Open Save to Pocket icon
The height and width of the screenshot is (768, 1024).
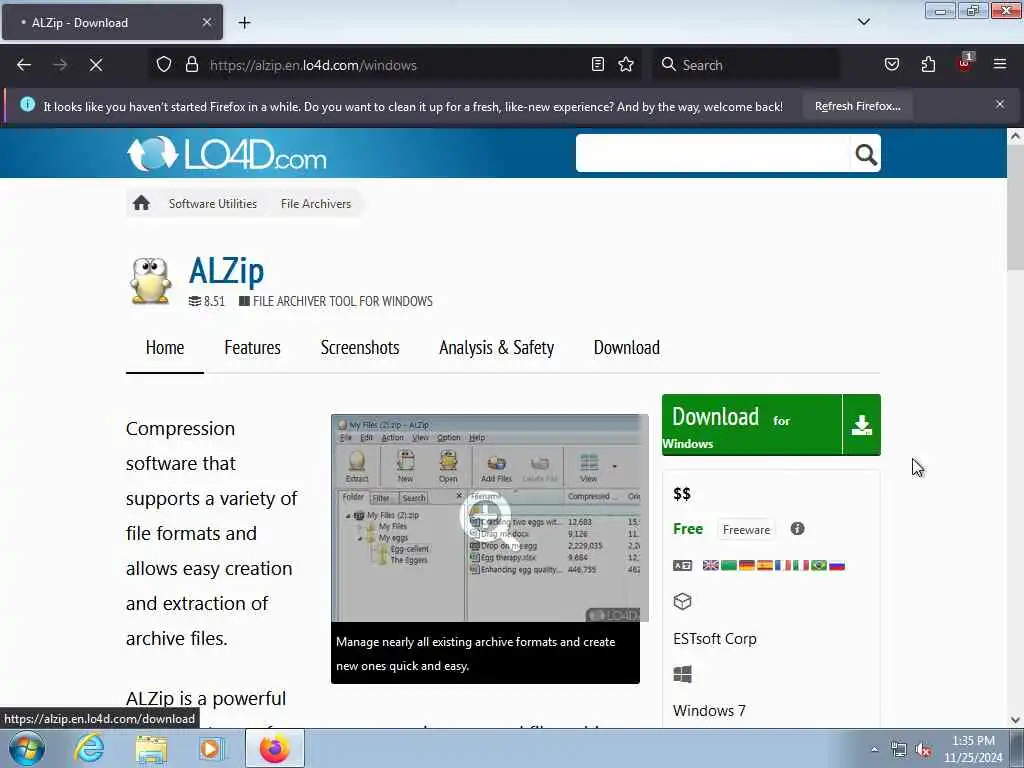891,64
